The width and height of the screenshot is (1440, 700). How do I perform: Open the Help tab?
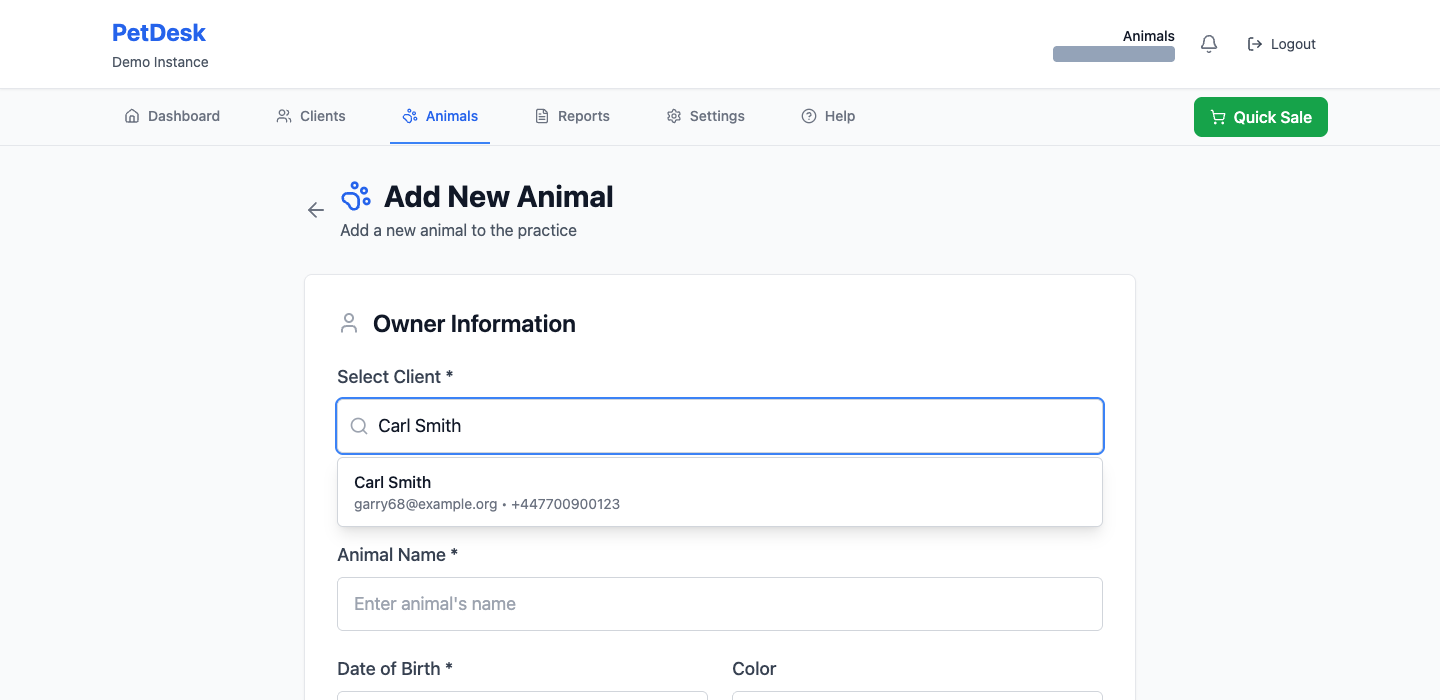click(x=828, y=116)
